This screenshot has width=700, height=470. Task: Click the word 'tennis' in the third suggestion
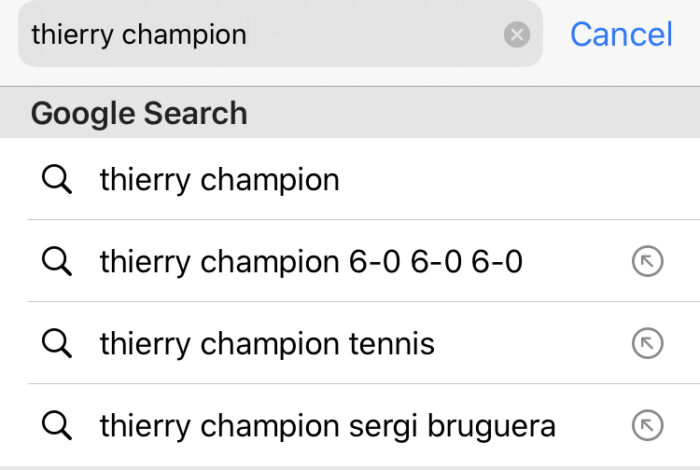coord(392,344)
